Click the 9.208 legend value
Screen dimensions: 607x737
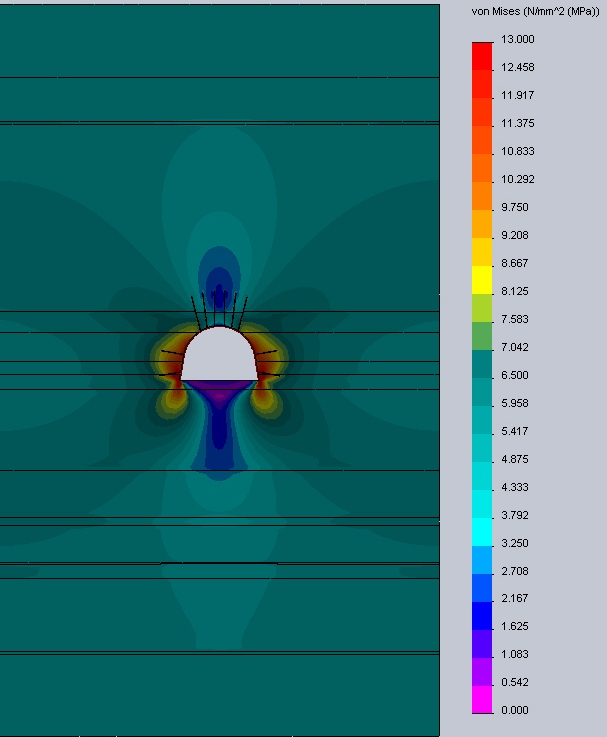click(x=515, y=235)
